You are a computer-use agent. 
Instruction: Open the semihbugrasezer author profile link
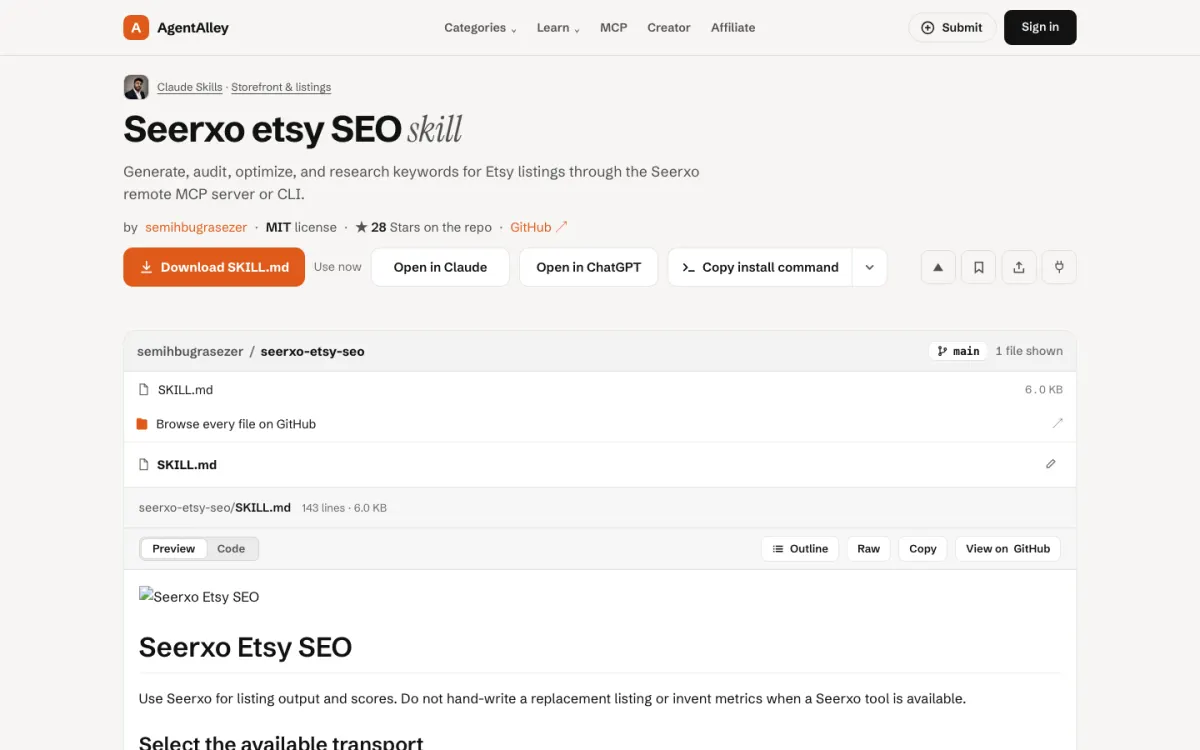click(196, 227)
